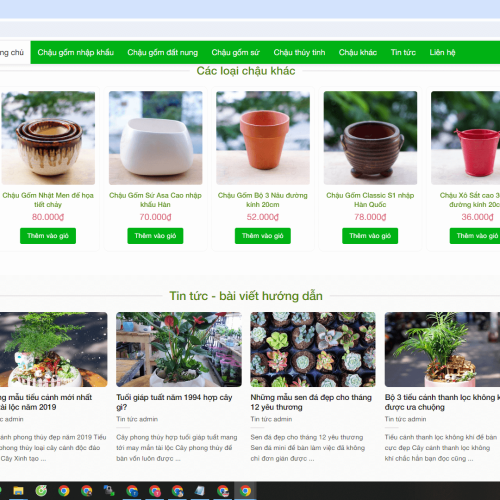
Task: Click the Tin tức - bài viết hướng dẫn heading
Action: pos(246,296)
